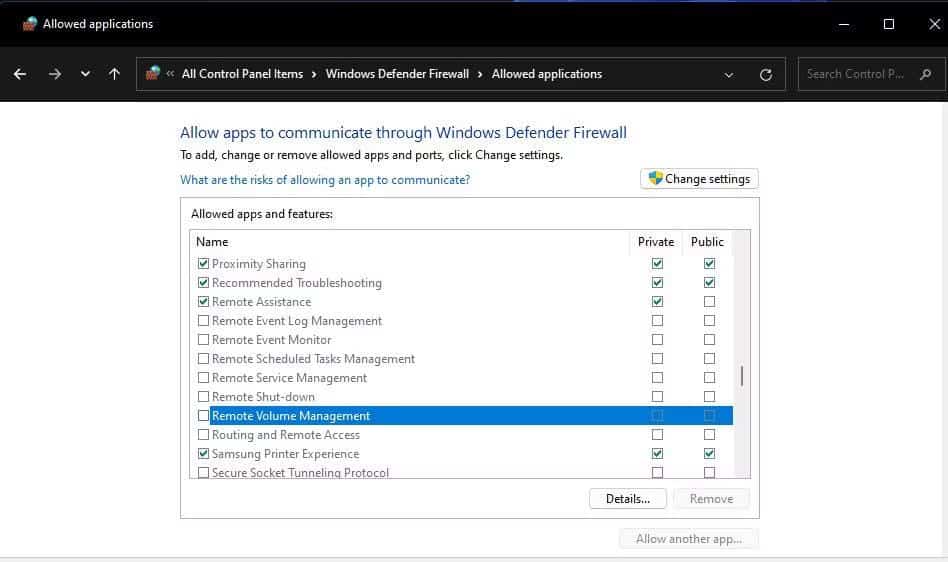Expand the address bar history dropdown
This screenshot has width=948, height=562.
[x=729, y=75]
